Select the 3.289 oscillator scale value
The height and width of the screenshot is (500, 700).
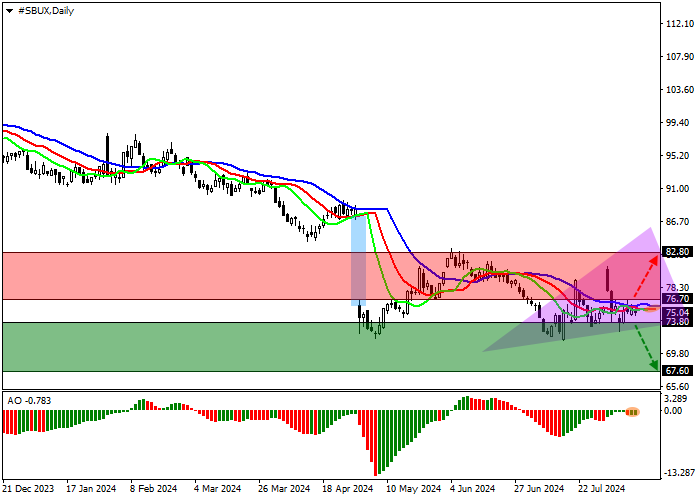click(x=675, y=399)
